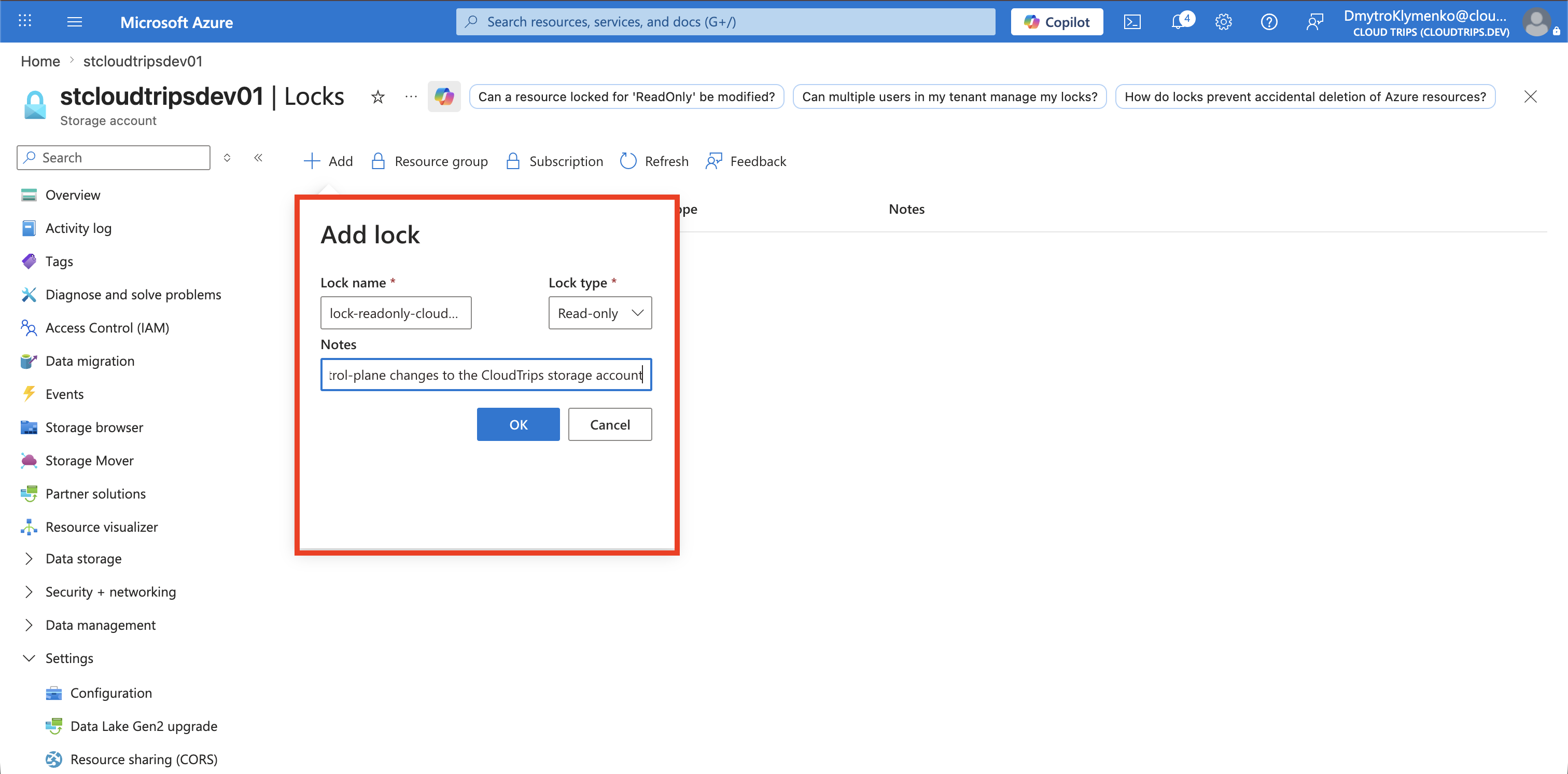Open the Lock type dropdown

point(600,313)
